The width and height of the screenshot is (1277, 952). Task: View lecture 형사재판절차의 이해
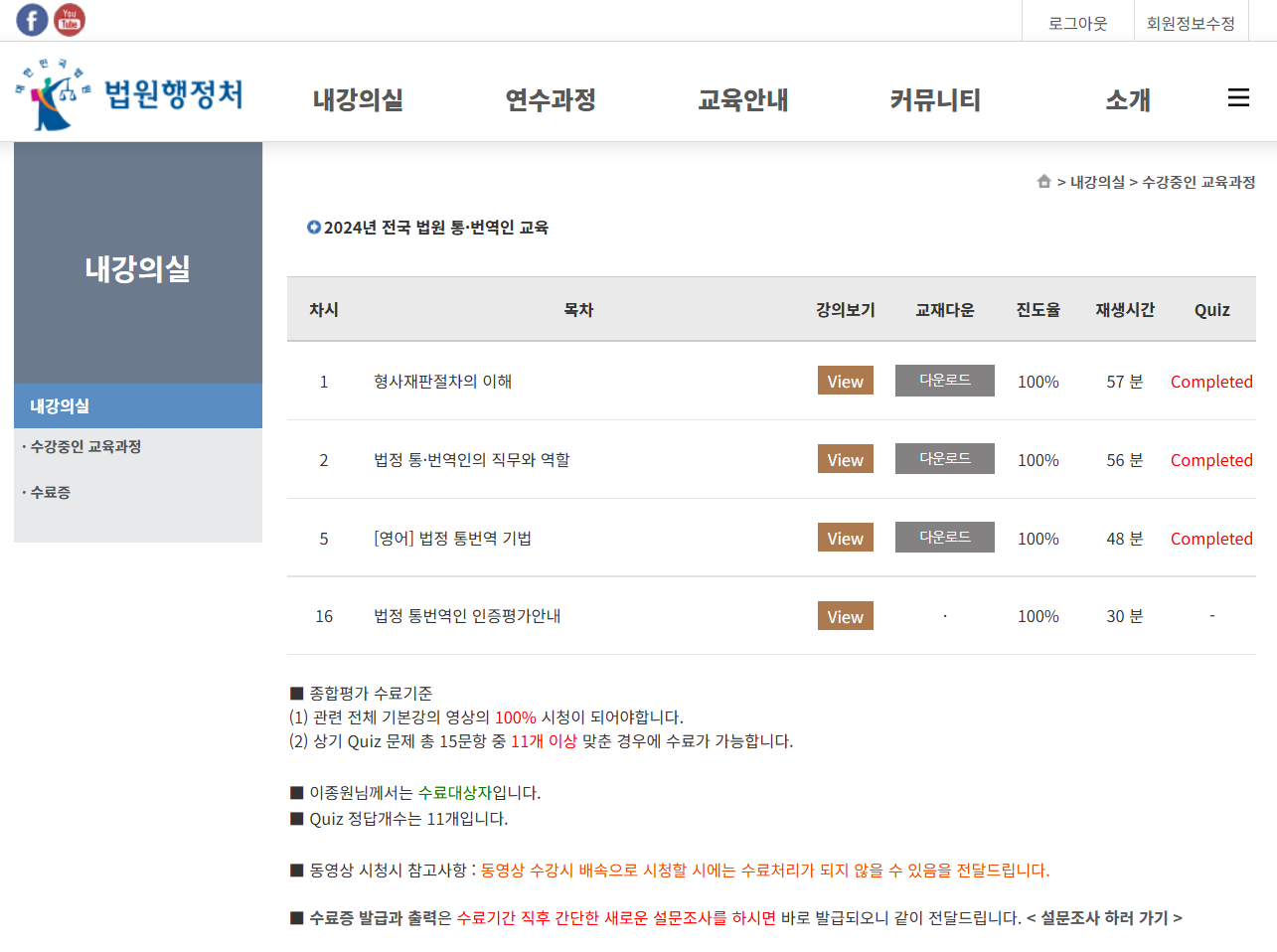845,382
